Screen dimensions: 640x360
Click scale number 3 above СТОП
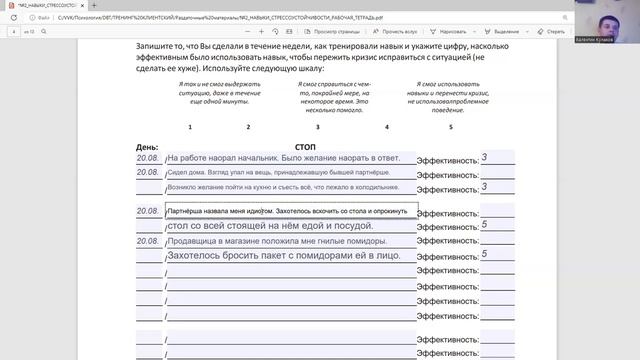click(318, 127)
